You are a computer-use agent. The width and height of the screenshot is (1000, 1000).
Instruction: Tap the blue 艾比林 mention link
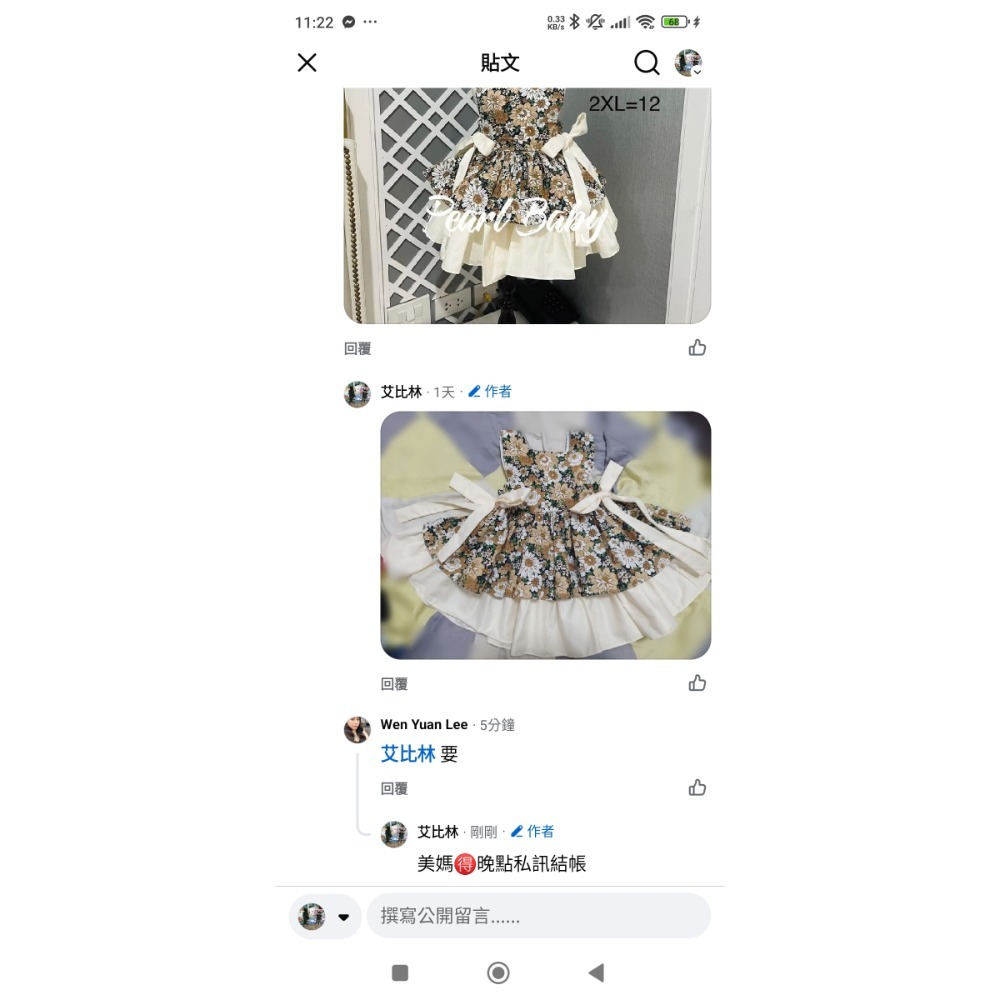click(408, 754)
